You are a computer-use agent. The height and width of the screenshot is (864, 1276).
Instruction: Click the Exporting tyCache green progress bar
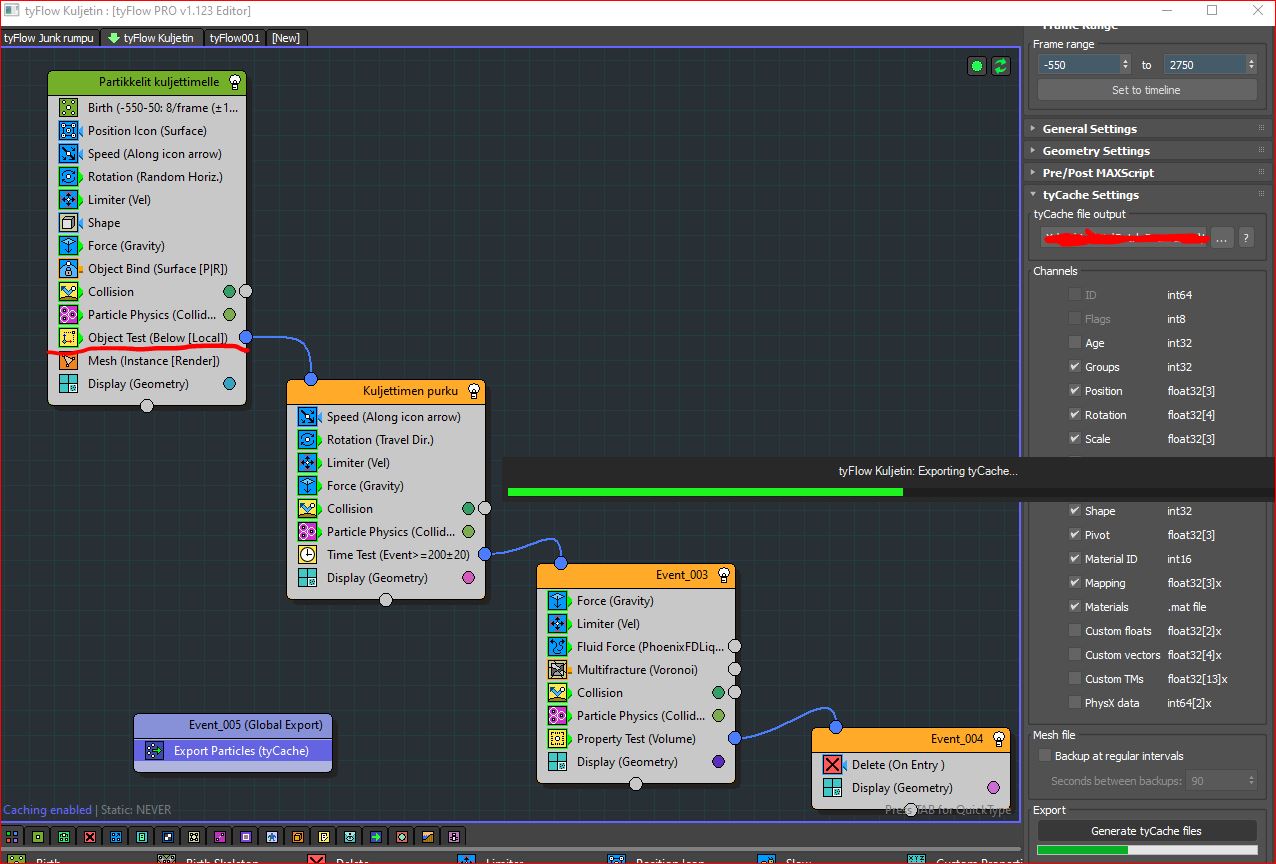705,491
